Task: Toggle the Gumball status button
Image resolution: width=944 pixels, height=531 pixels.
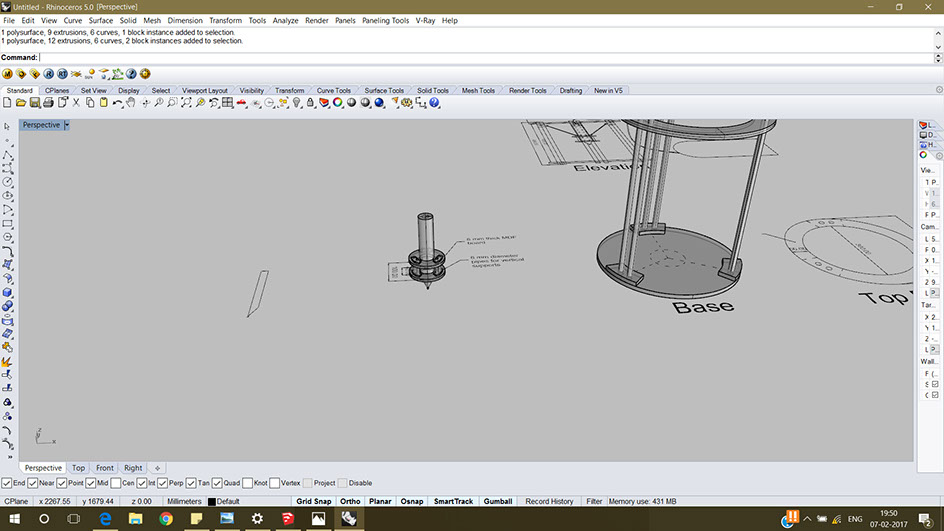Action: [x=498, y=501]
